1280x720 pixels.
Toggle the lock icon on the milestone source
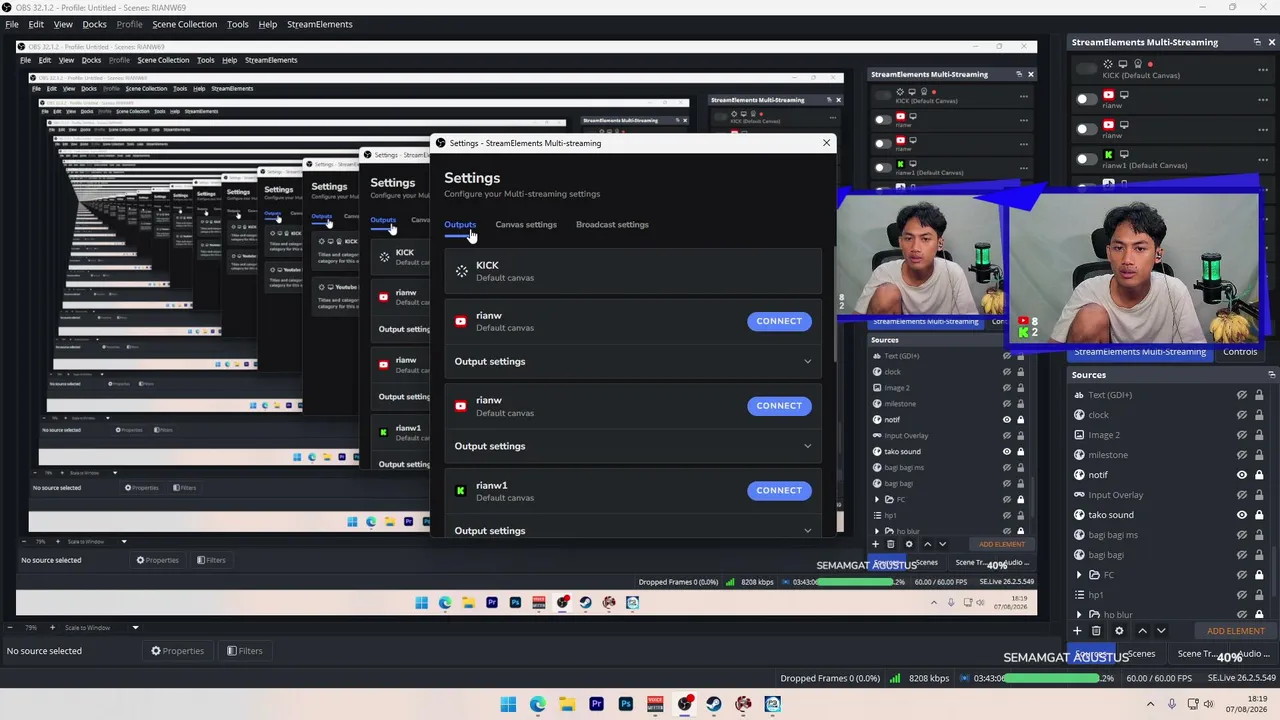coord(1259,455)
